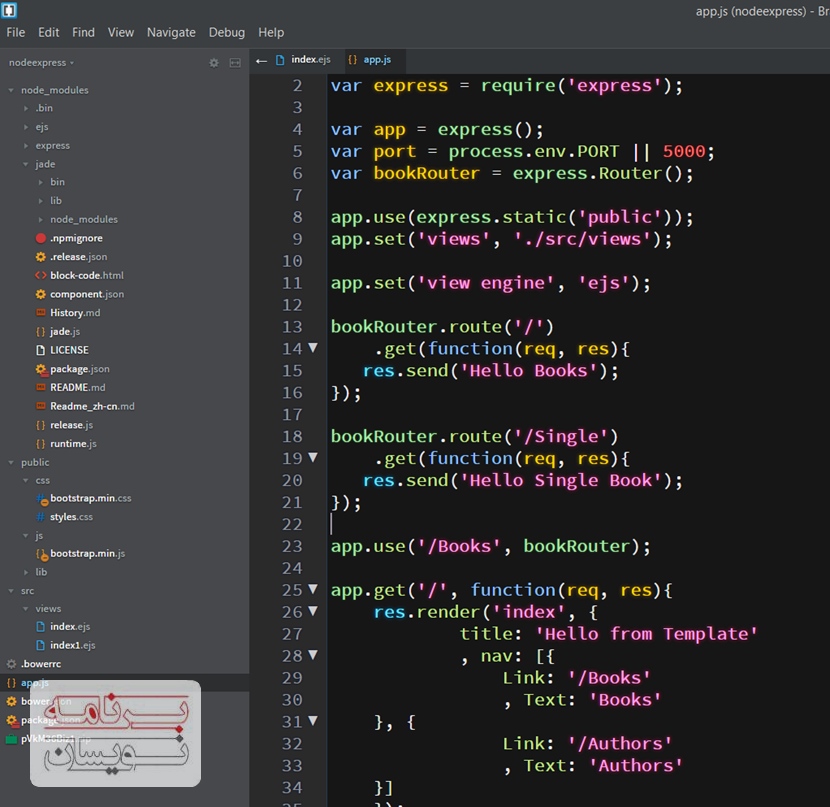This screenshot has height=807, width=830.
Task: Expand the .bin folder
Action: (26, 108)
